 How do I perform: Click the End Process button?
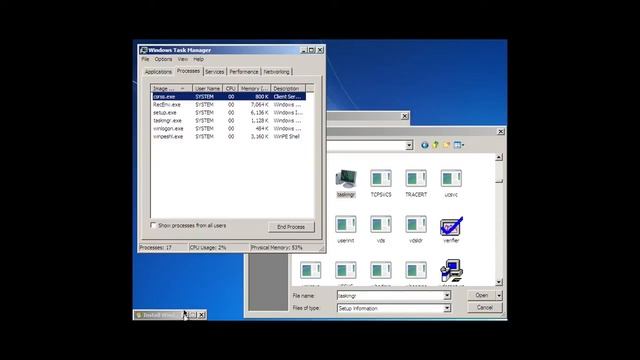(x=291, y=227)
